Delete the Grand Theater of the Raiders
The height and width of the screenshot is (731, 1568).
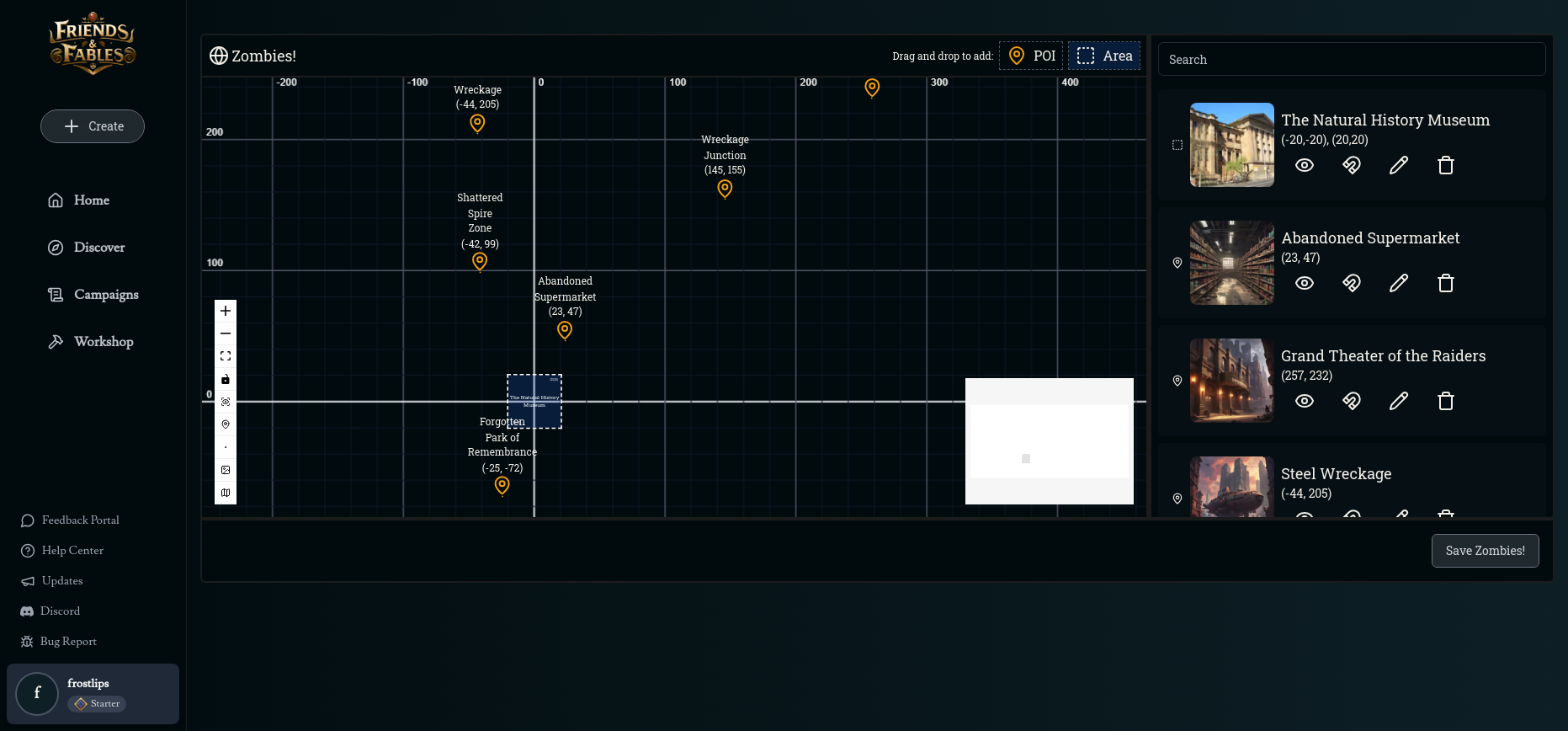point(1445,401)
